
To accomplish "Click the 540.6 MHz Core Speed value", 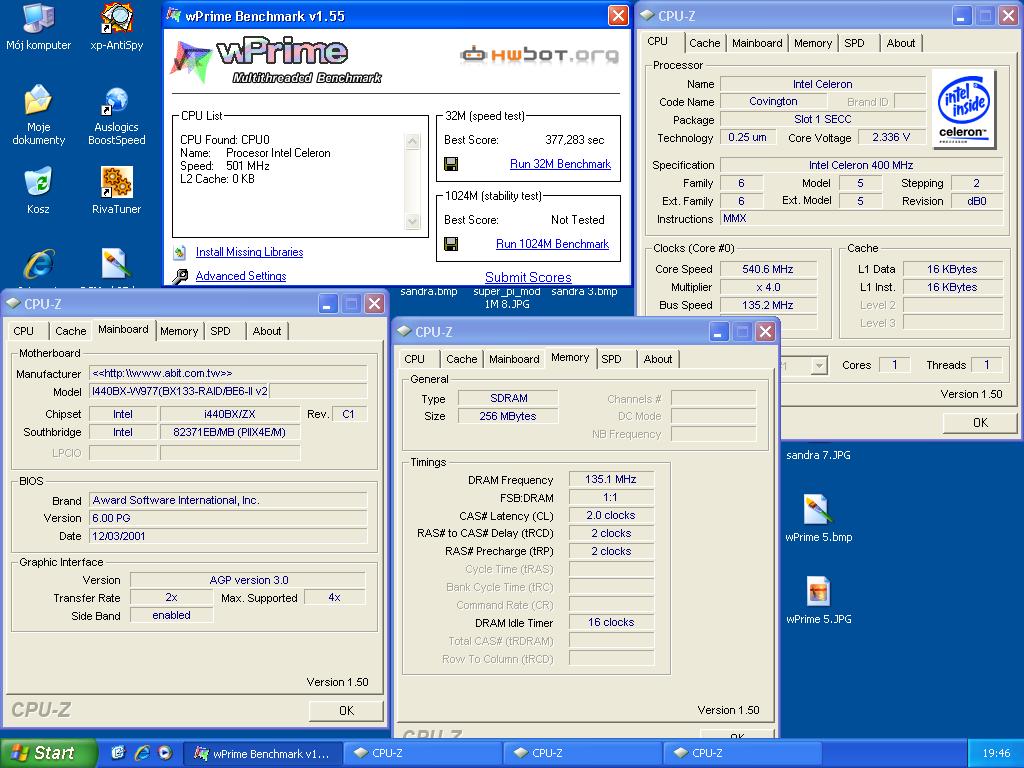I will [768, 269].
